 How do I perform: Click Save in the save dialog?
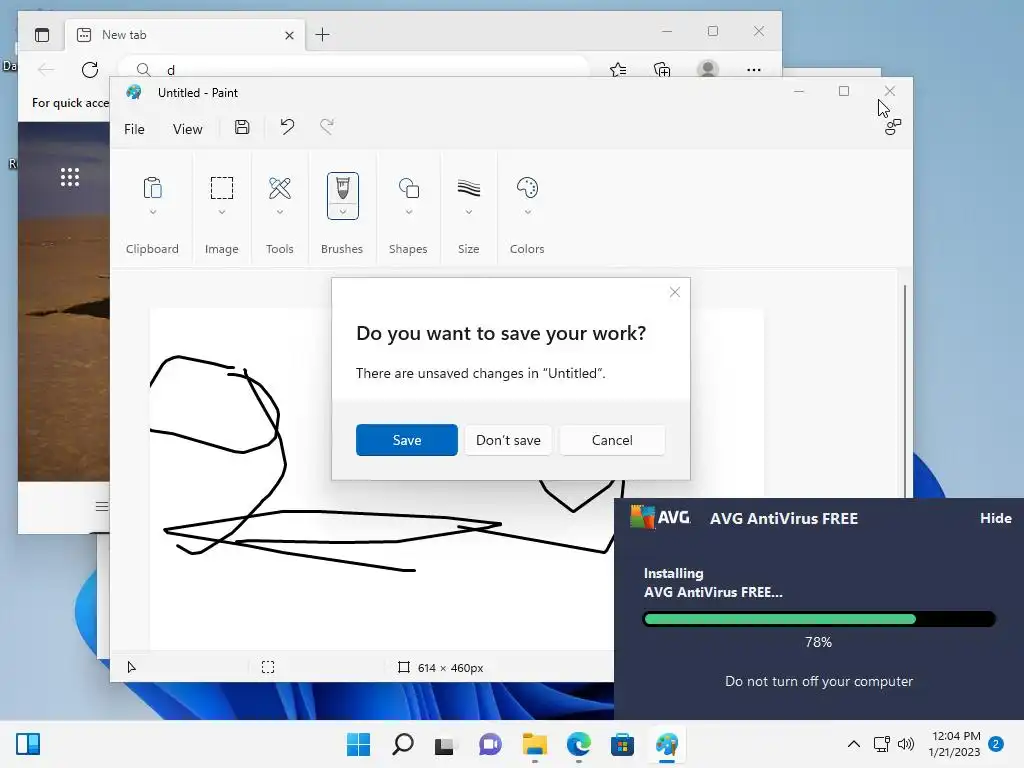(407, 440)
